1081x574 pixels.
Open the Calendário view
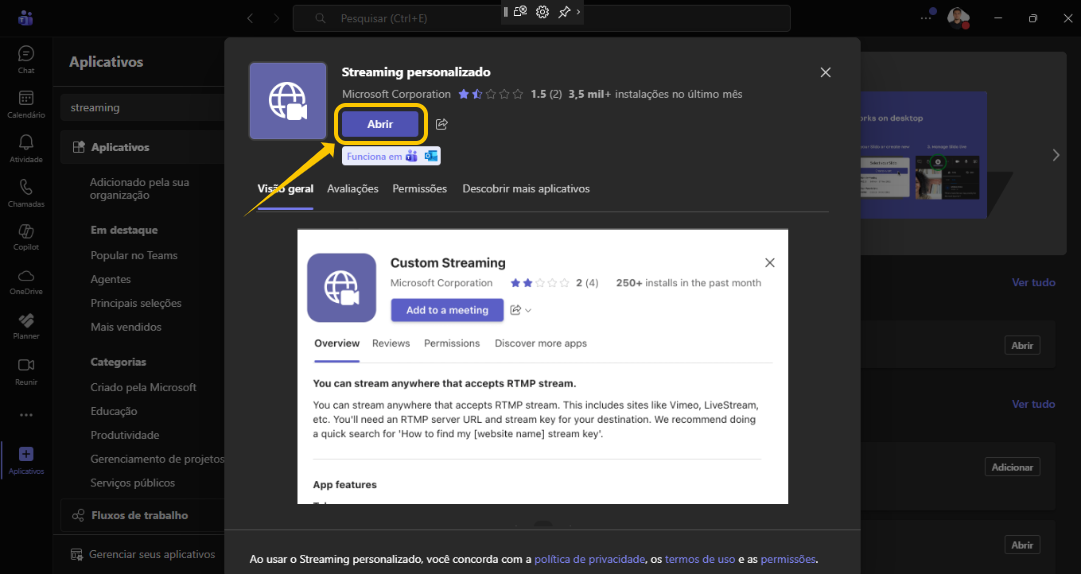click(26, 104)
